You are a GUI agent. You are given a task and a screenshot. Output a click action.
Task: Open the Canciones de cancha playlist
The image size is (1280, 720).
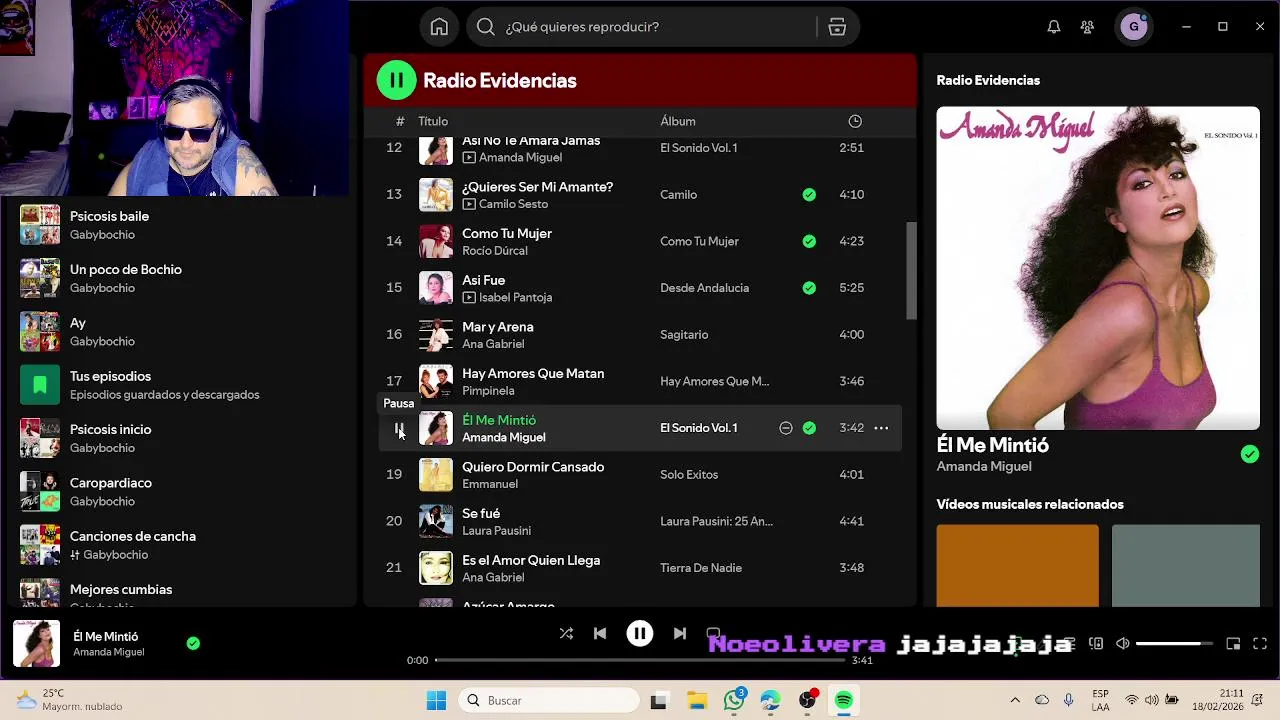click(x=180, y=545)
